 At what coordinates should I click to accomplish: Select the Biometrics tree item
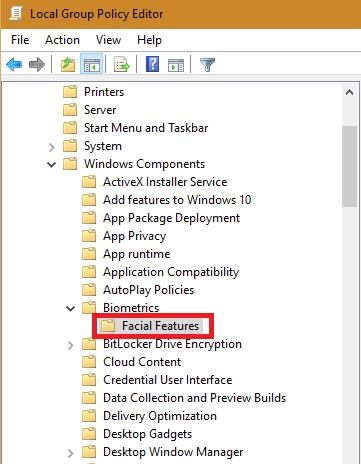(131, 308)
